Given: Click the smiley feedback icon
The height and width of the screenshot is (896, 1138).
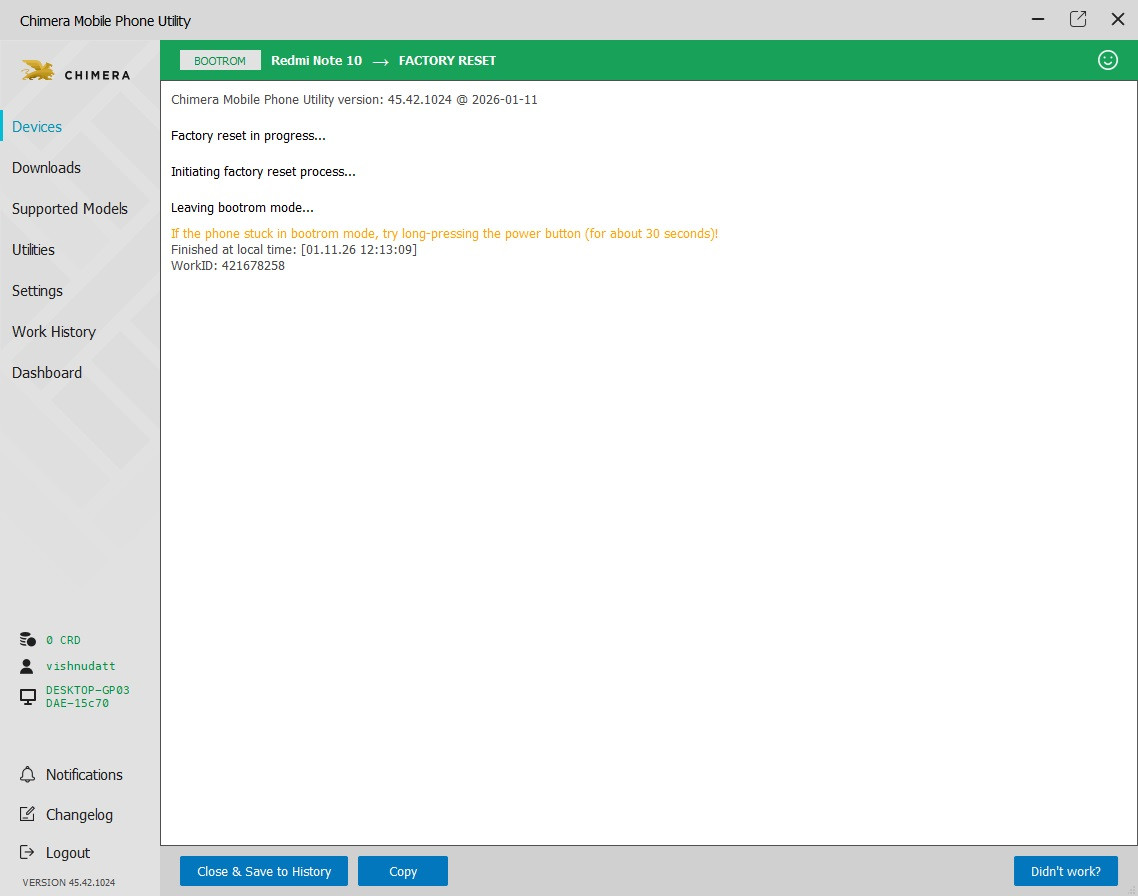Looking at the screenshot, I should [1108, 60].
